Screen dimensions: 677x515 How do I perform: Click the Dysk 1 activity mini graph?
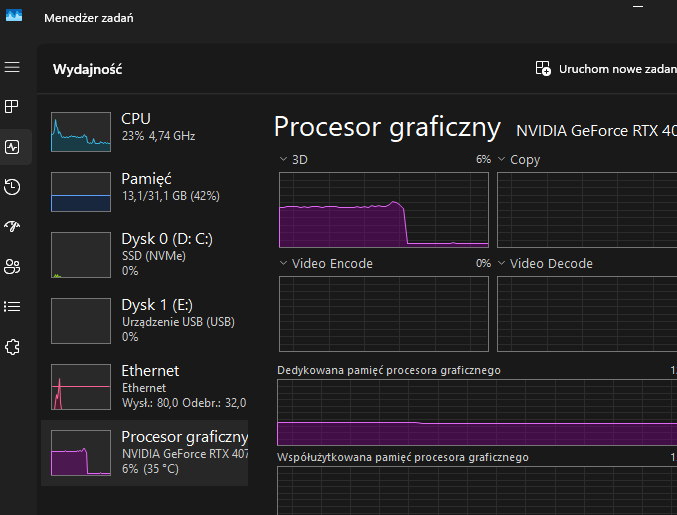click(x=81, y=321)
